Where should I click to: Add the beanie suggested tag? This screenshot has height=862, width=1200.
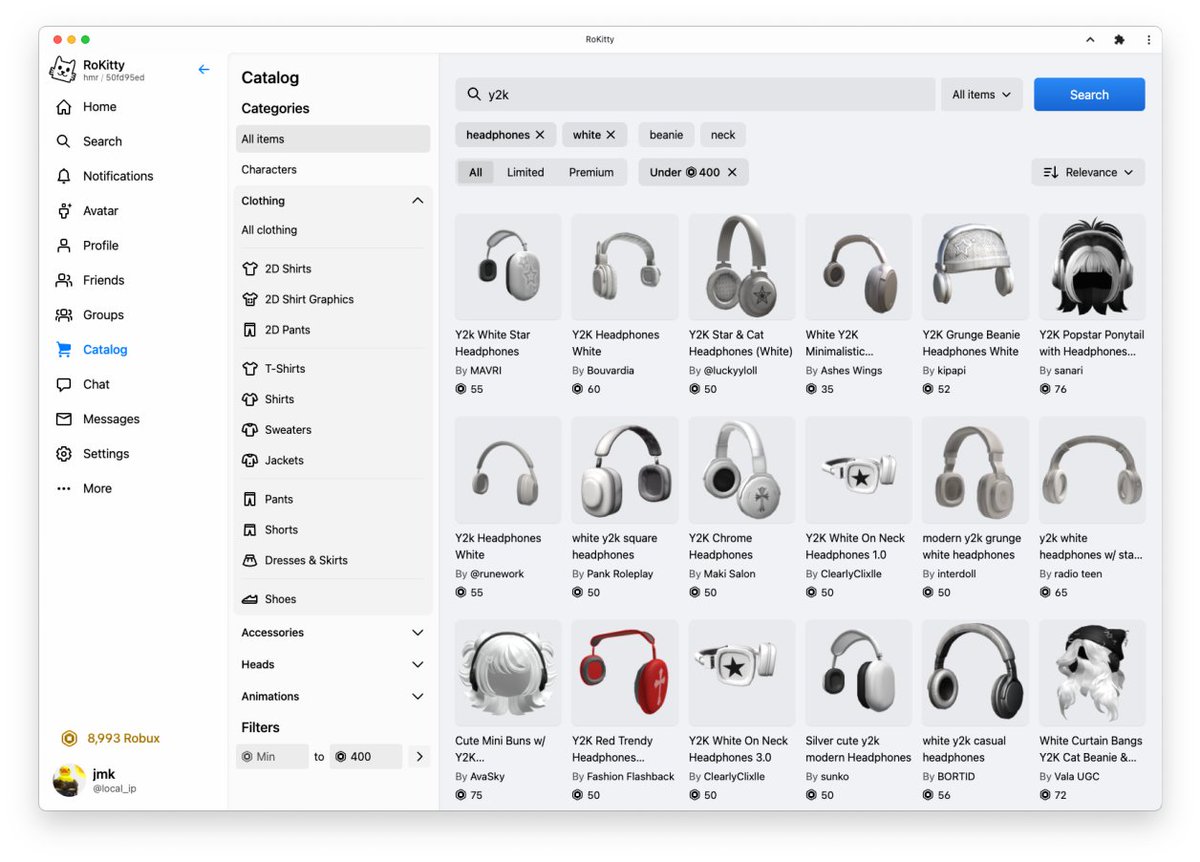[666, 135]
